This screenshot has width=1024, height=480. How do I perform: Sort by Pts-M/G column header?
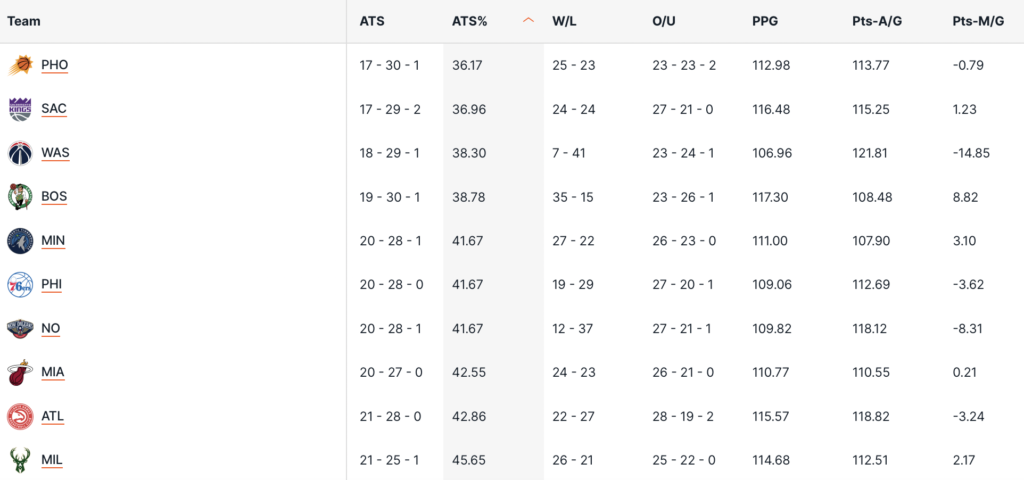pos(979,21)
